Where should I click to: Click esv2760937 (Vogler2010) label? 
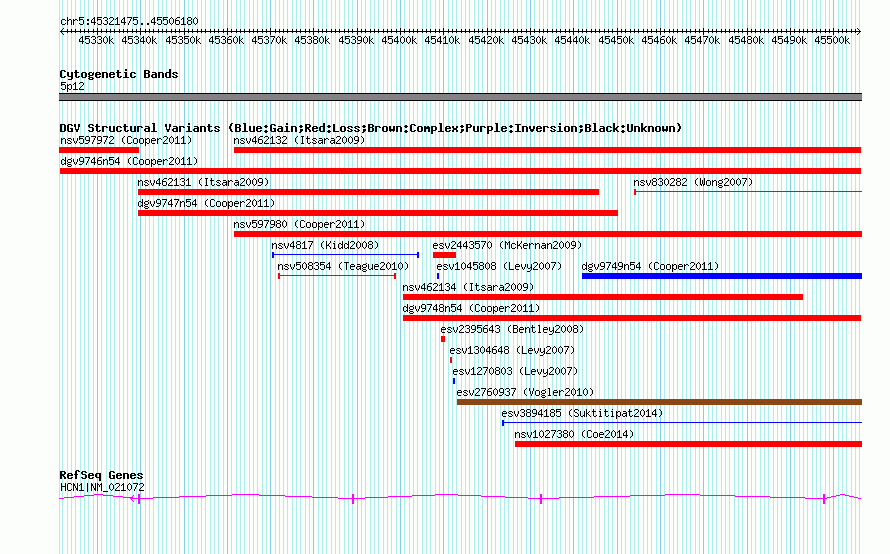coord(525,392)
